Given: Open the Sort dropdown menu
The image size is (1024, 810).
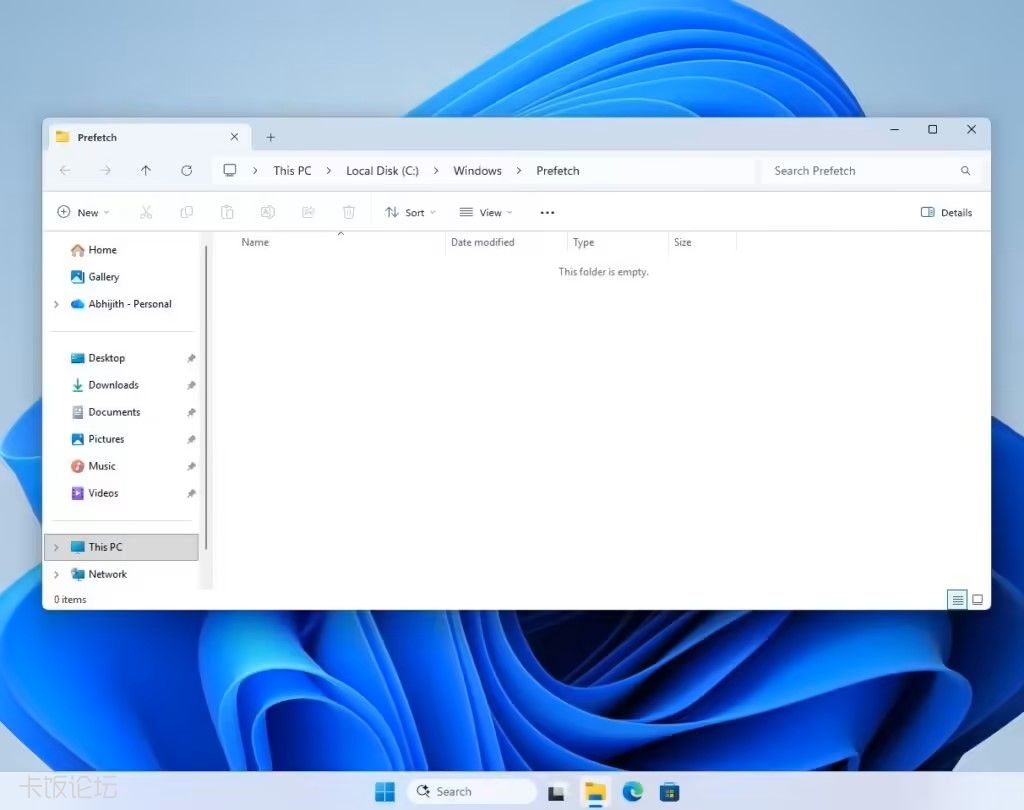Looking at the screenshot, I should coord(410,212).
